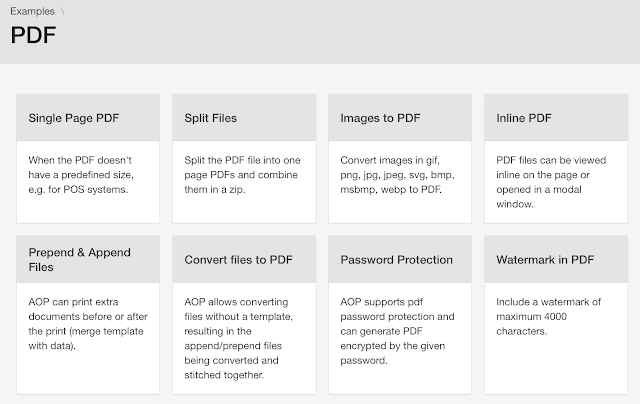Open the Convert files to PDF card
This screenshot has height=404, width=640.
tap(244, 315)
